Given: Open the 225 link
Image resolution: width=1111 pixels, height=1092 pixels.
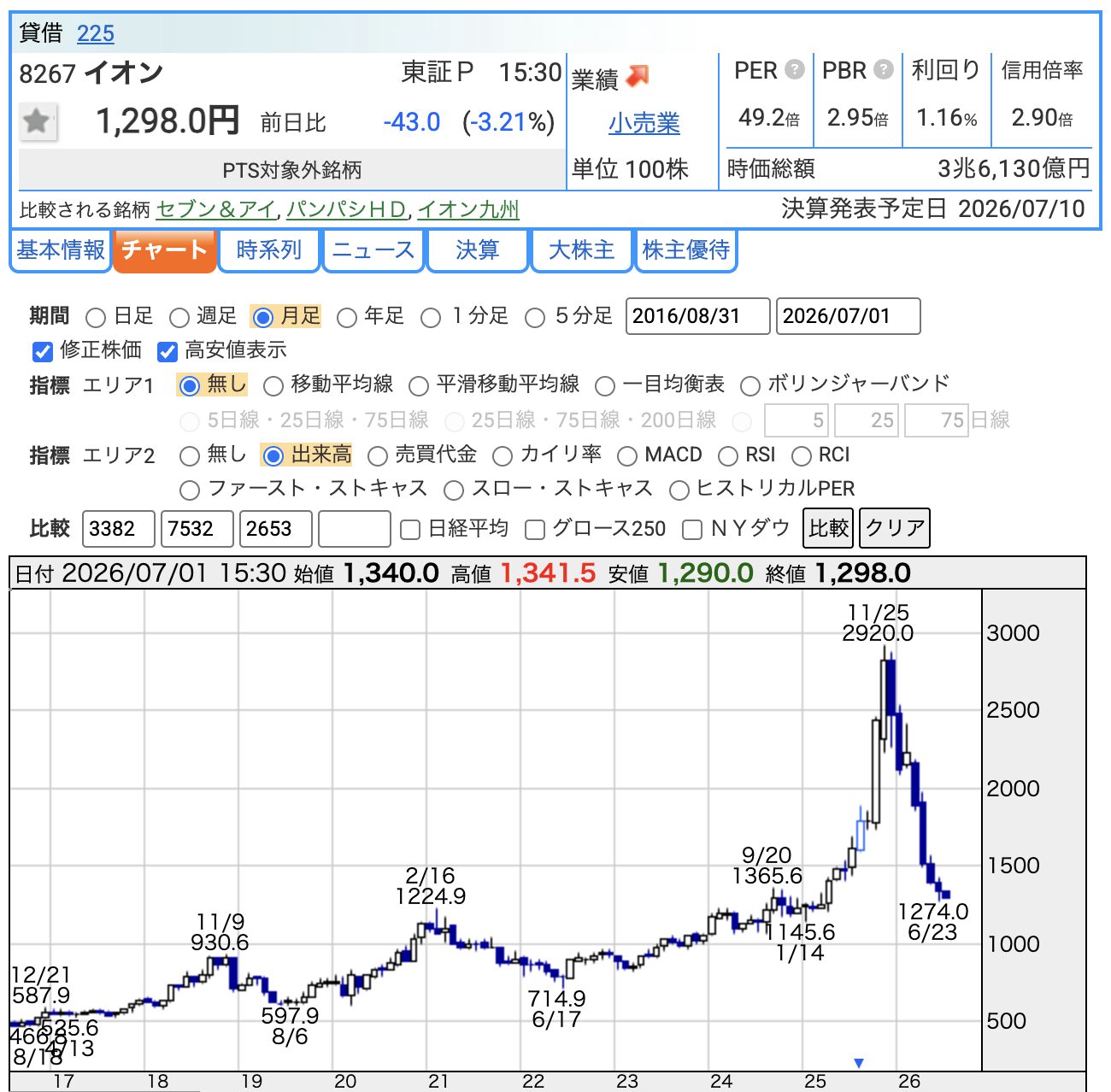Looking at the screenshot, I should pos(95,33).
